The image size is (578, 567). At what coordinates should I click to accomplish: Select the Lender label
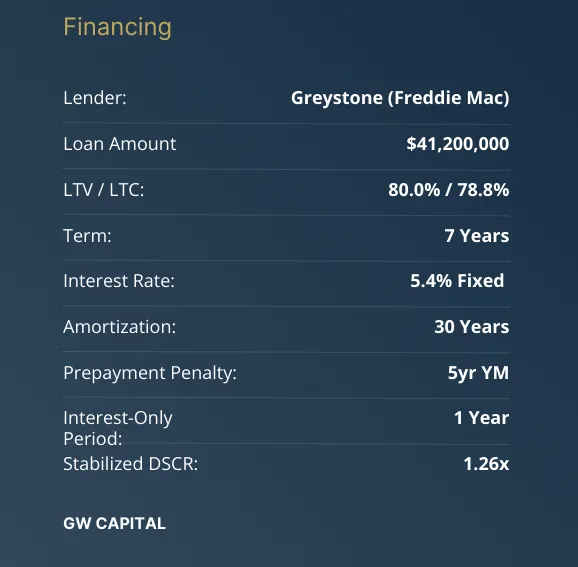click(95, 98)
